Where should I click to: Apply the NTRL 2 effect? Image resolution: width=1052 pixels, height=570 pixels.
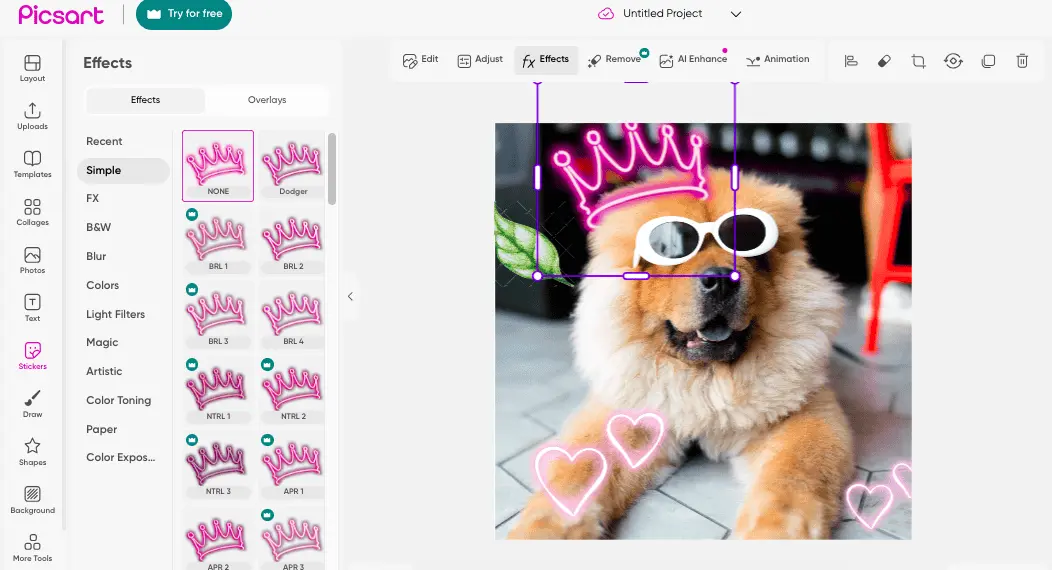pos(293,391)
